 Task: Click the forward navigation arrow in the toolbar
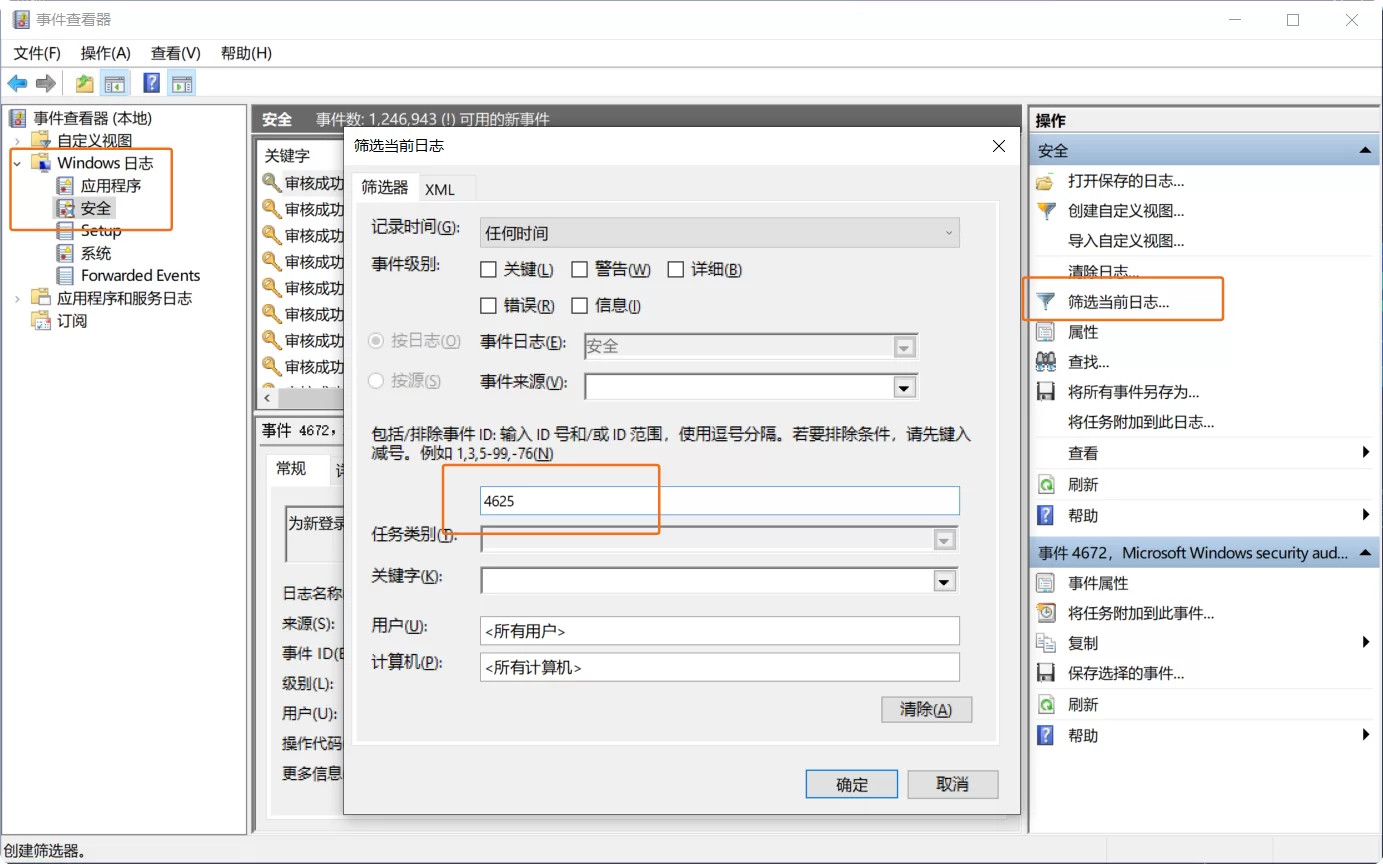(x=45, y=83)
